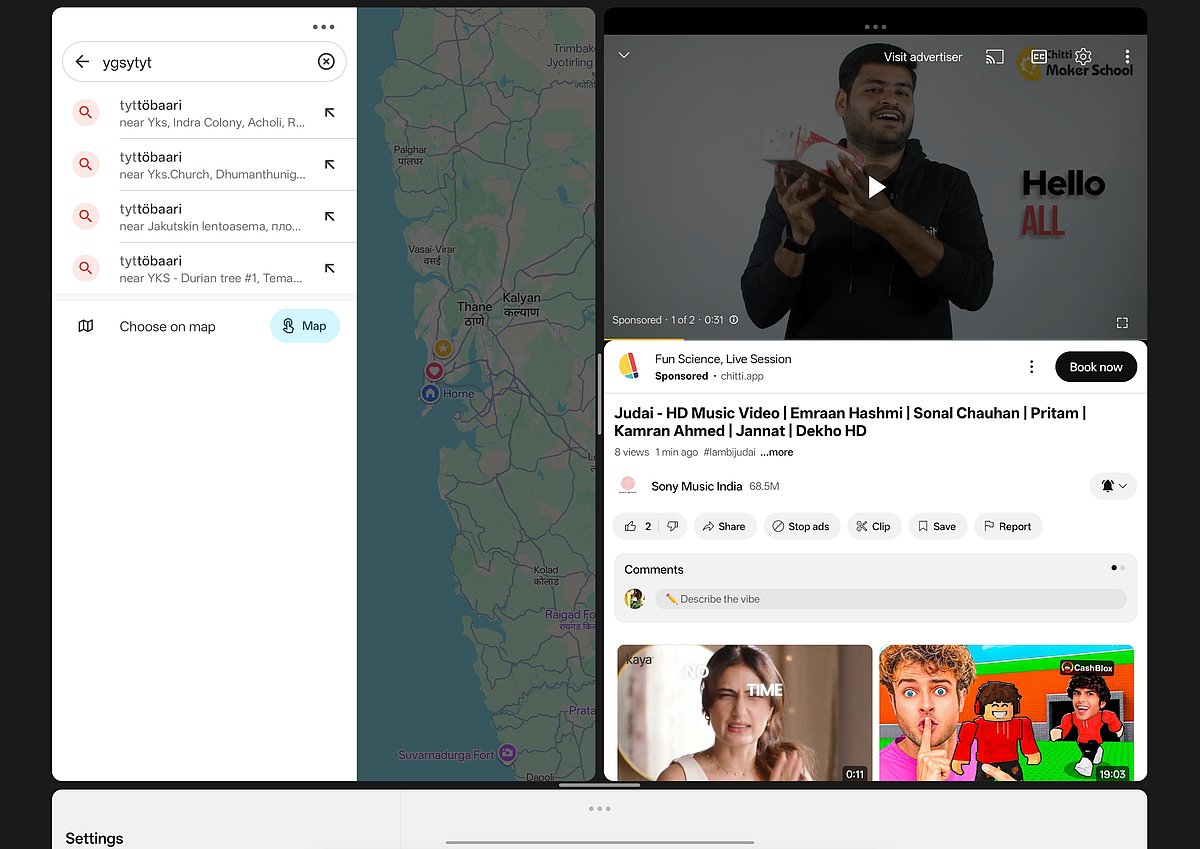Click the Home marker on the map
This screenshot has height=849, width=1200.
pyautogui.click(x=430, y=394)
